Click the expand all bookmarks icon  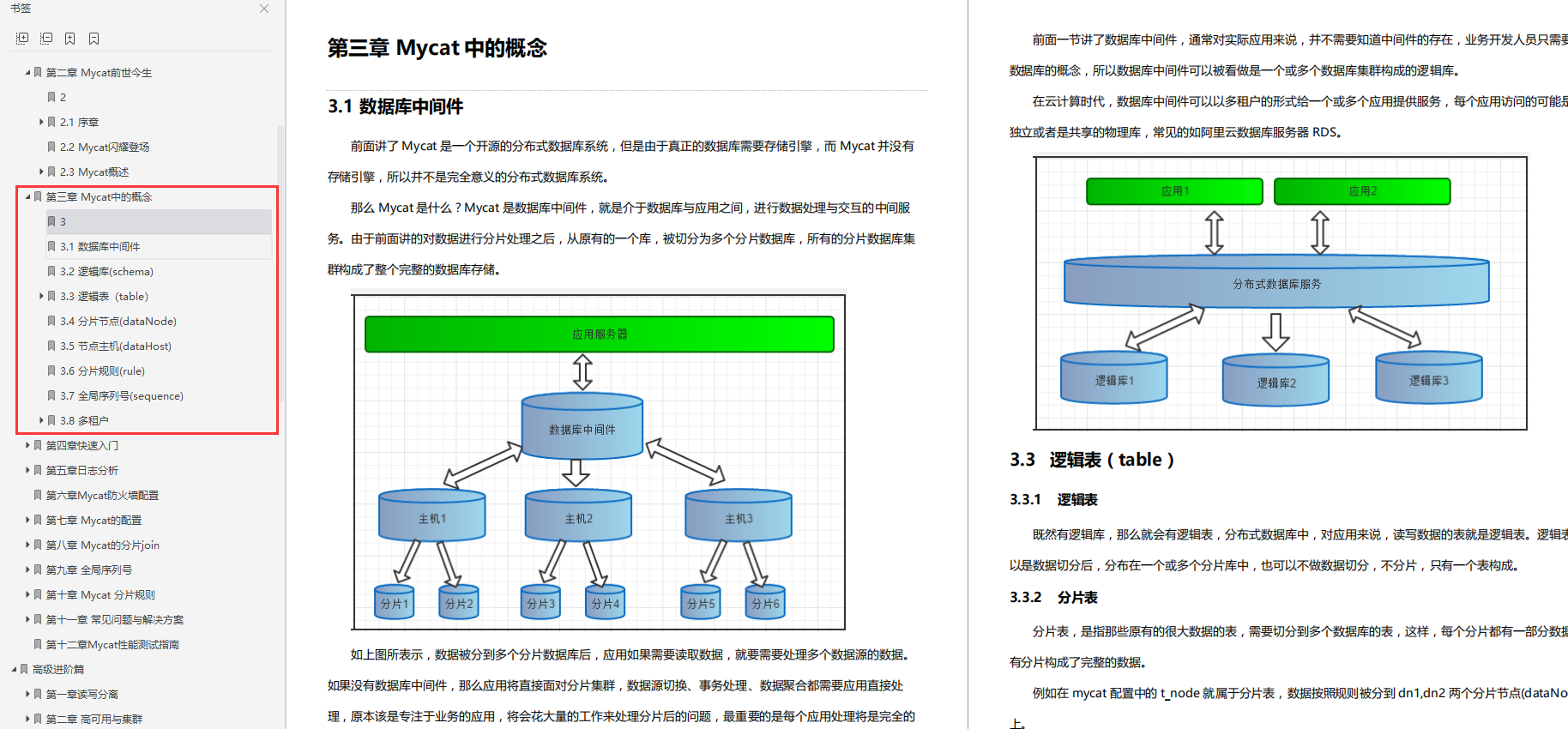click(x=22, y=39)
